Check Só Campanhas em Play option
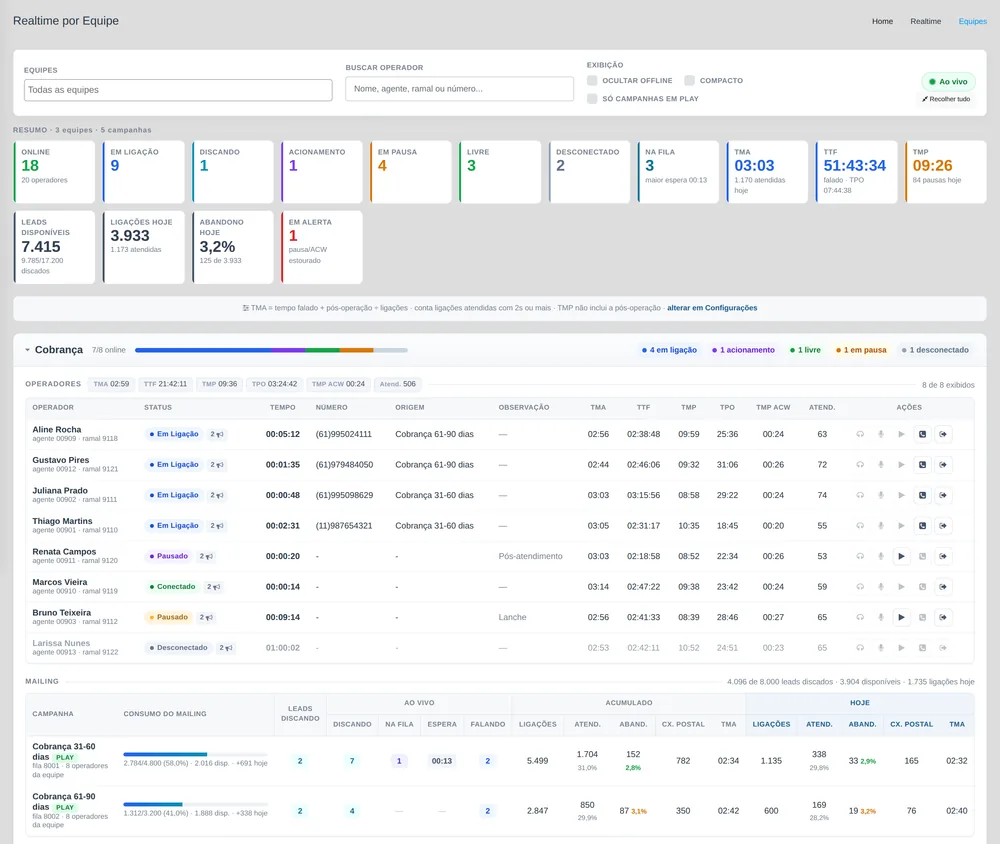Image resolution: width=1000 pixels, height=844 pixels. pyautogui.click(x=592, y=99)
